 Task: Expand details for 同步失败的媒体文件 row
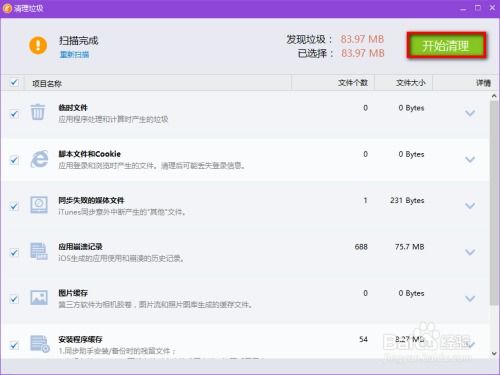coord(470,206)
